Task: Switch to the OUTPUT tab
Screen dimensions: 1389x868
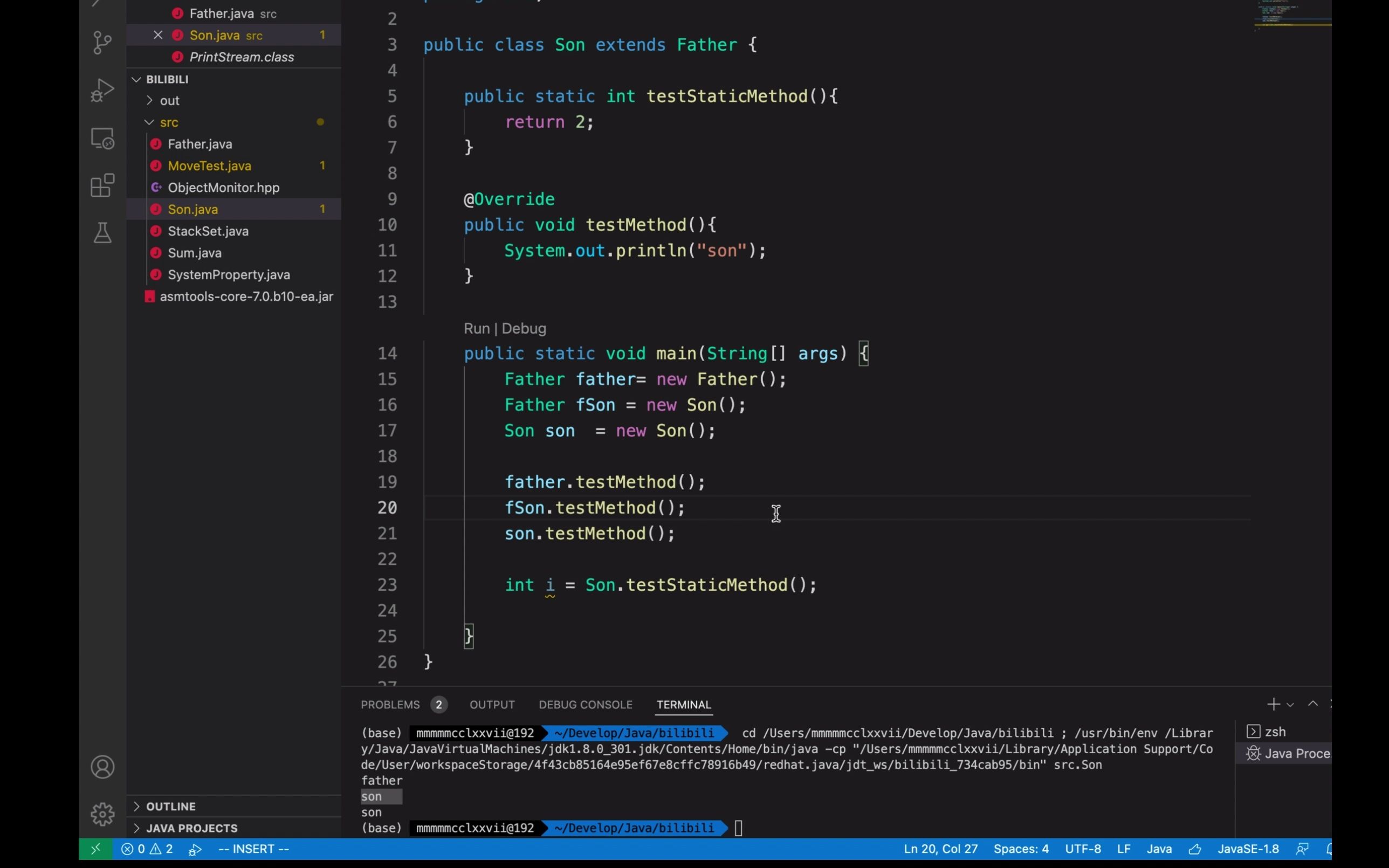Action: (492, 705)
